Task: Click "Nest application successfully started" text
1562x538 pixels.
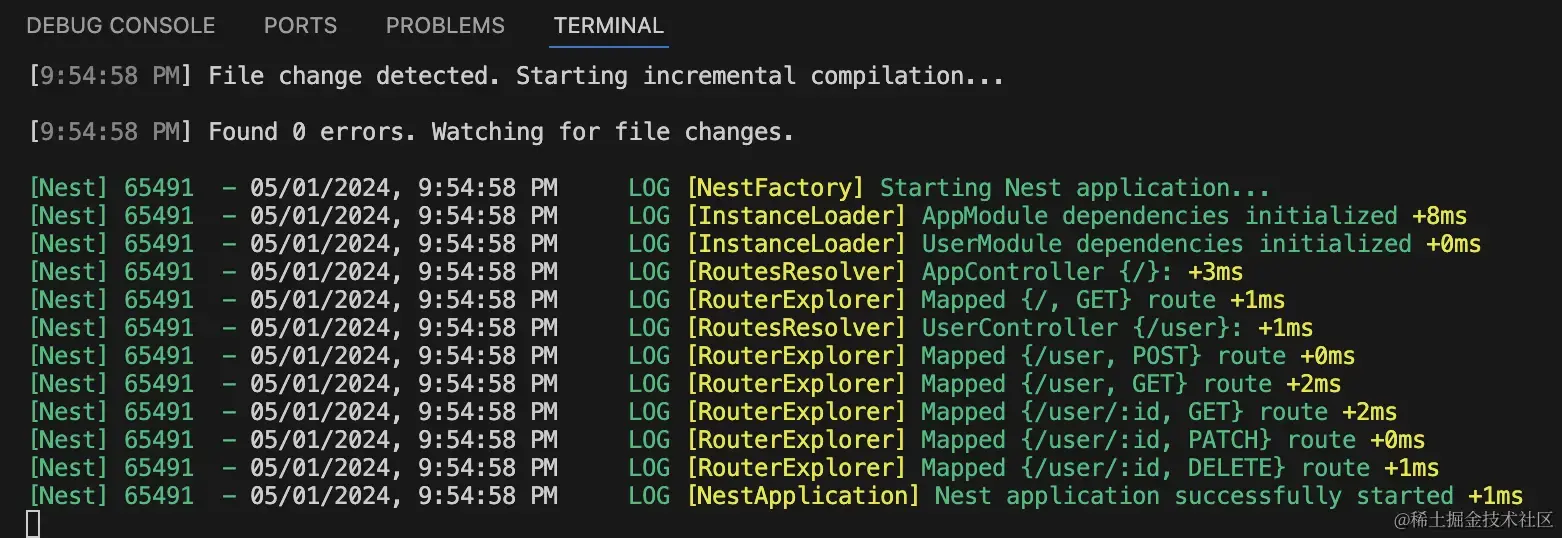Action: tap(1194, 496)
